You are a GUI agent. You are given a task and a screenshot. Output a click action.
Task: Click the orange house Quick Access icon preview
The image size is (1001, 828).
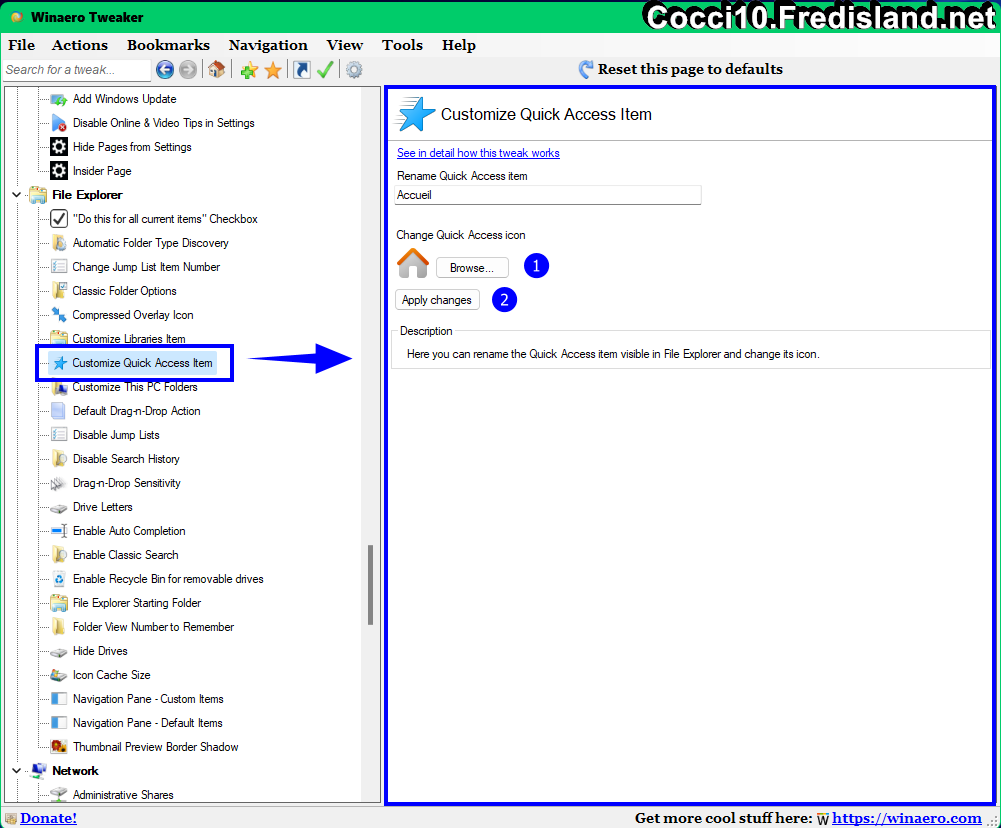(x=413, y=263)
